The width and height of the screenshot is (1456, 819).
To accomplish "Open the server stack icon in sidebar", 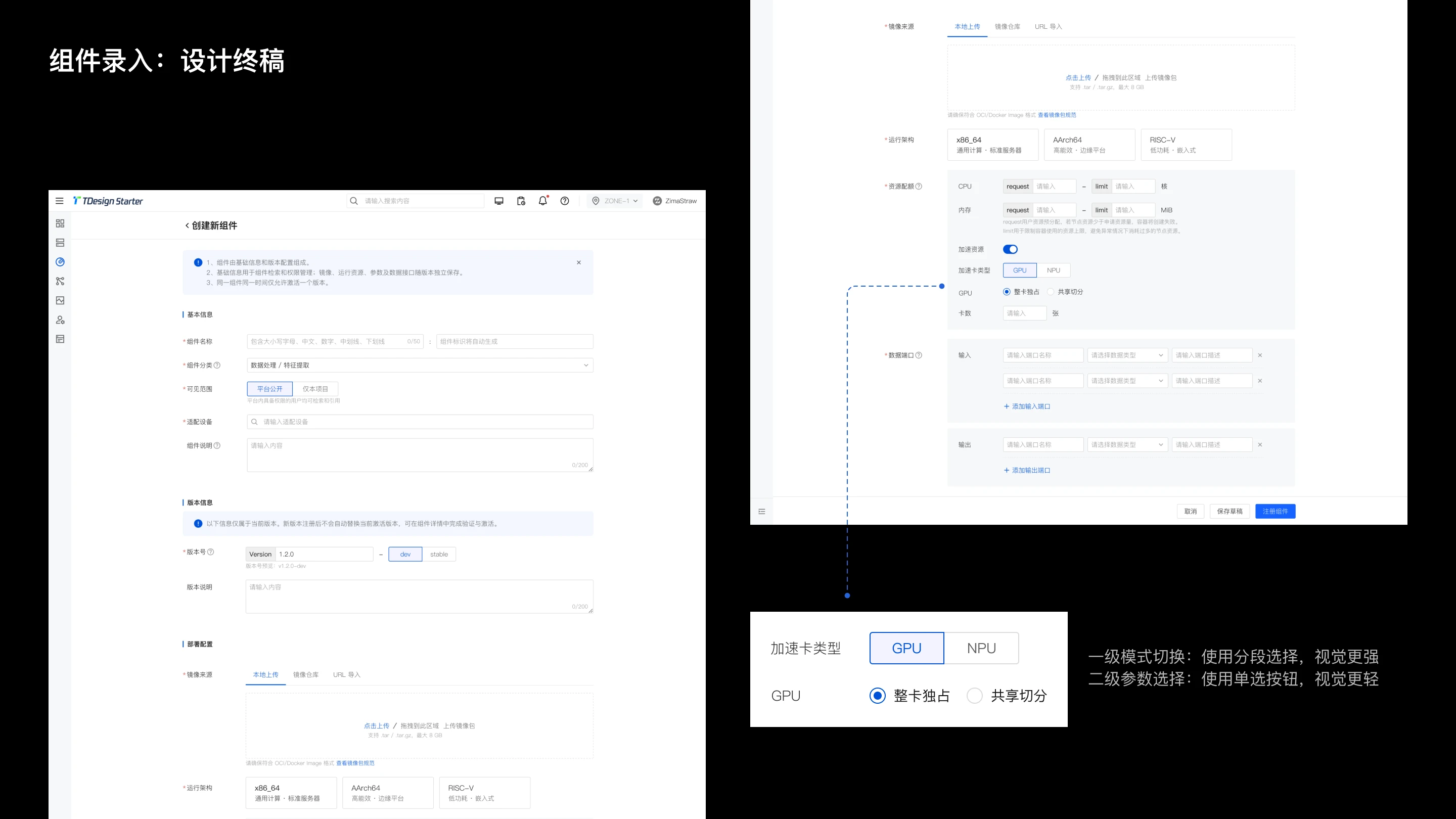I will [x=60, y=243].
